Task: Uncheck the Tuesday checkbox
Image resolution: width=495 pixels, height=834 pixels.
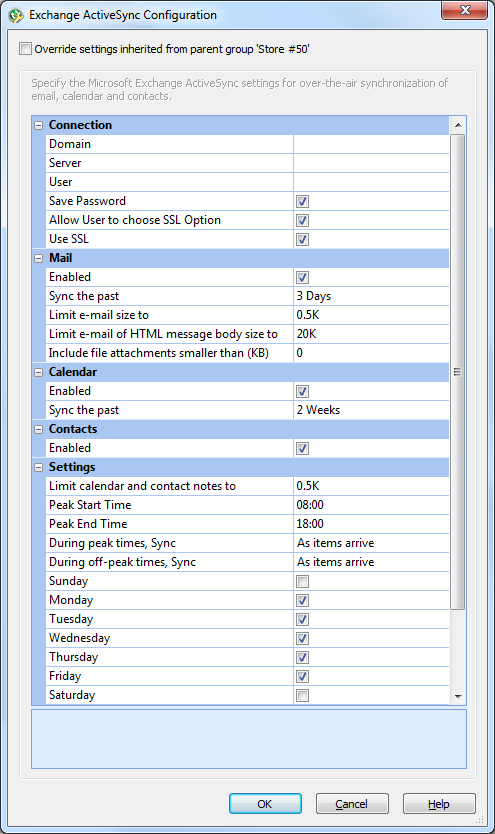Action: tap(303, 620)
